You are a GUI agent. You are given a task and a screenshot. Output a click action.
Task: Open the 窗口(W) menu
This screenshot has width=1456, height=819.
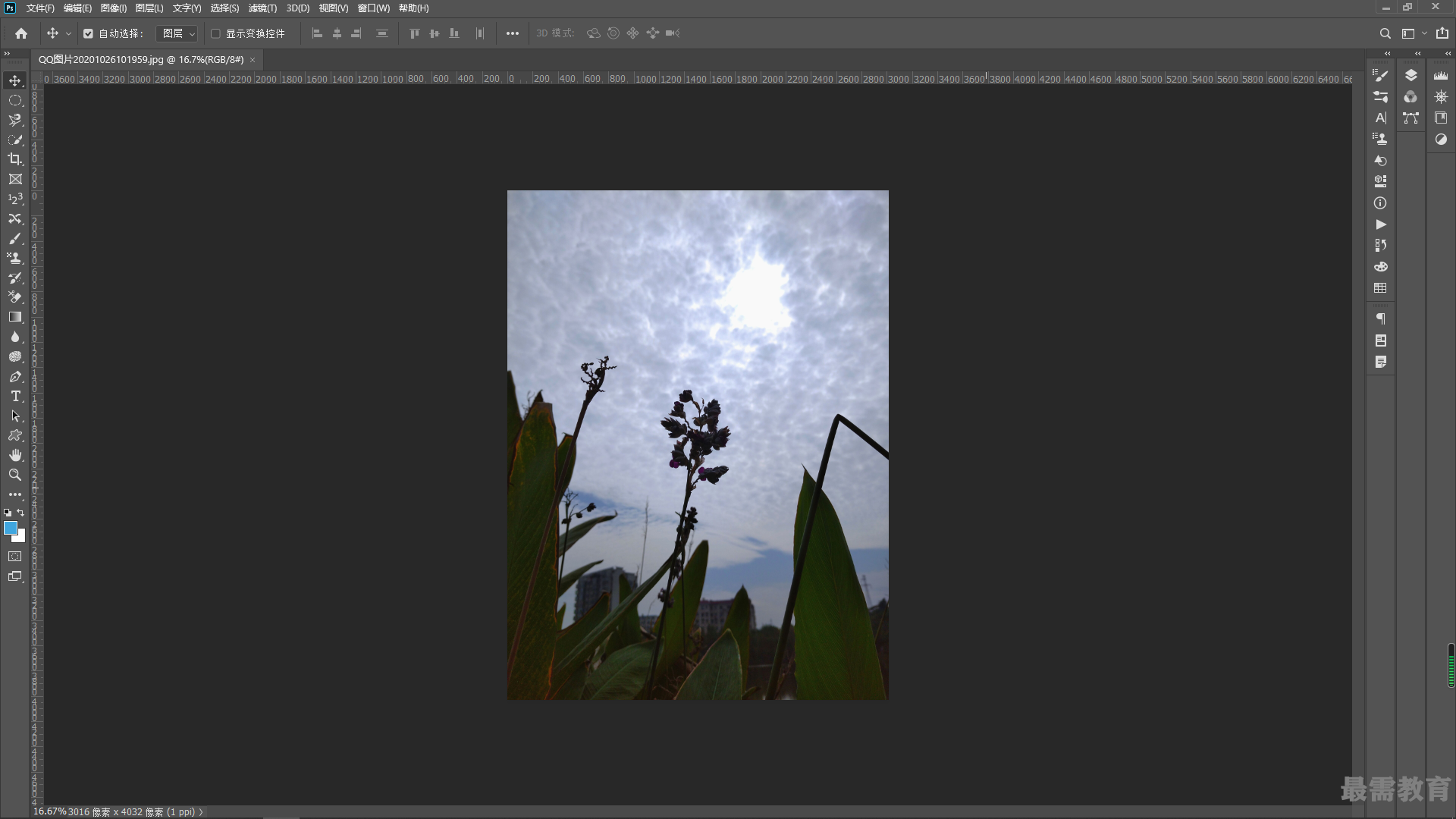(x=374, y=8)
